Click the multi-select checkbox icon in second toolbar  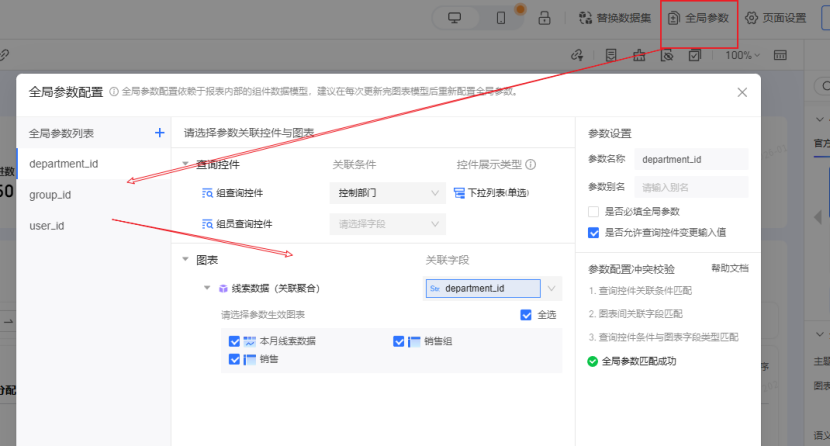click(694, 55)
